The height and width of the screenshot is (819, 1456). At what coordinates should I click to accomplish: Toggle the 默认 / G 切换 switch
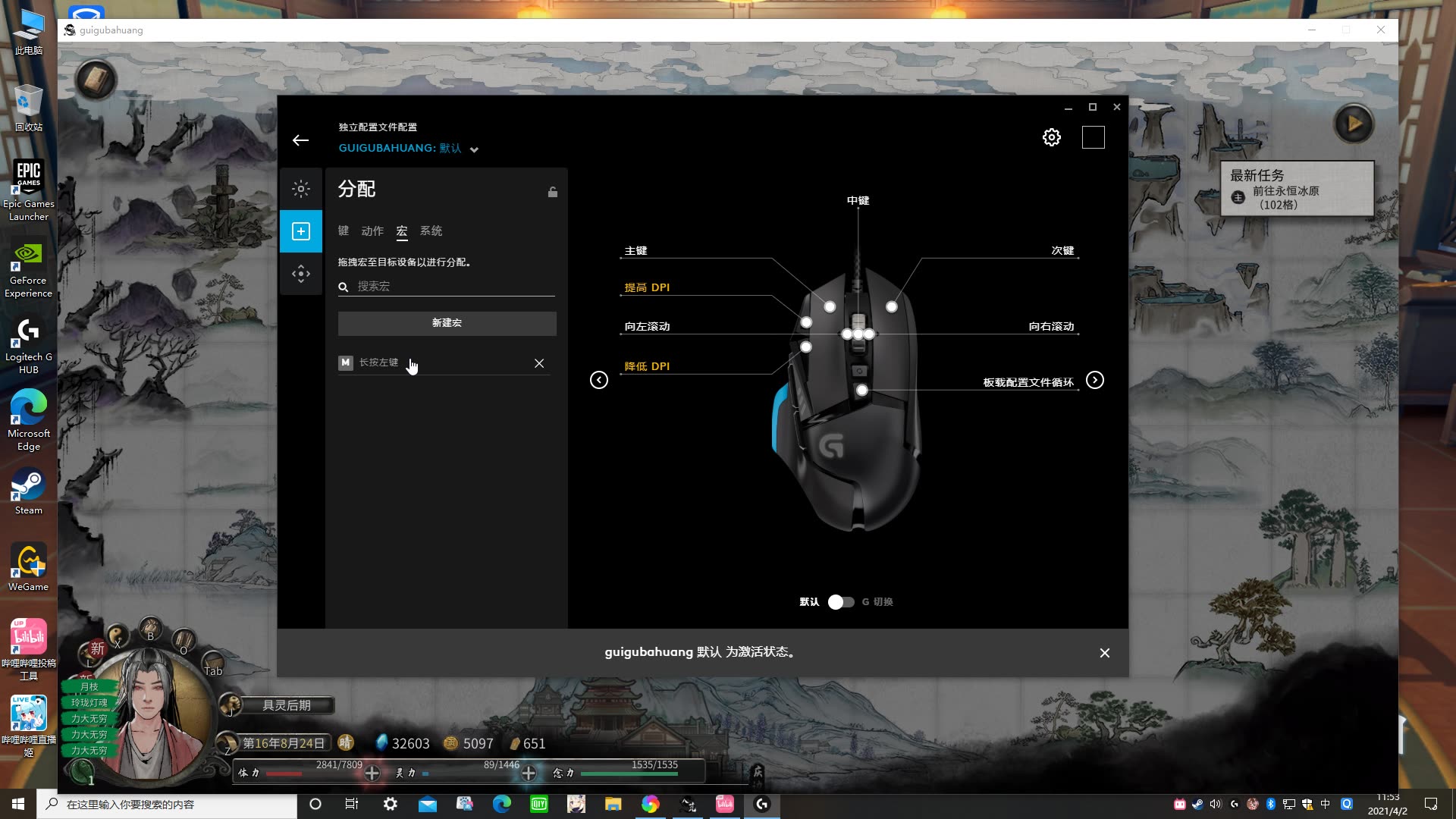click(x=841, y=601)
